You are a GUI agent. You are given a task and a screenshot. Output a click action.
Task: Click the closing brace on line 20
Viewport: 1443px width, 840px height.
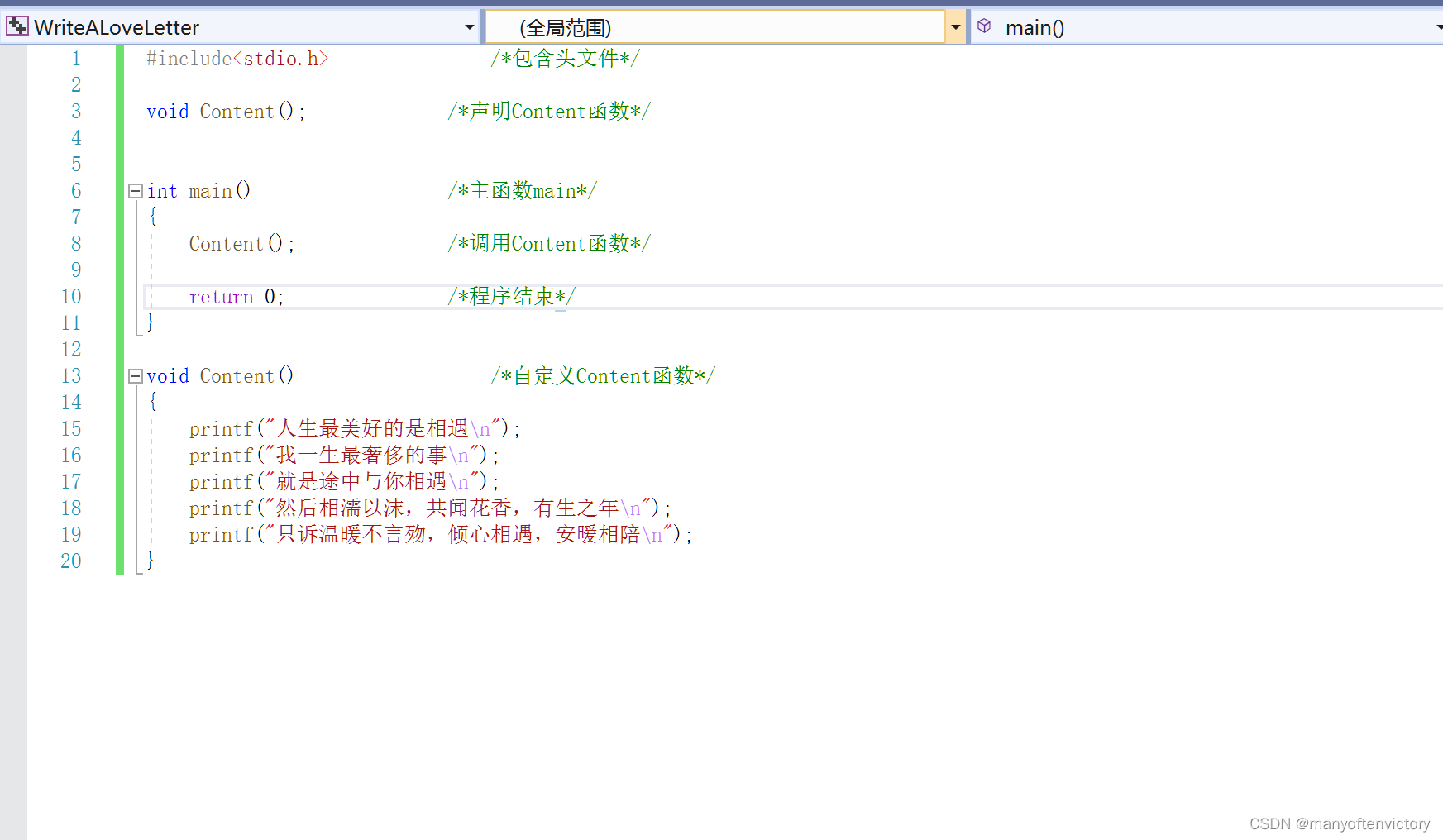point(151,561)
